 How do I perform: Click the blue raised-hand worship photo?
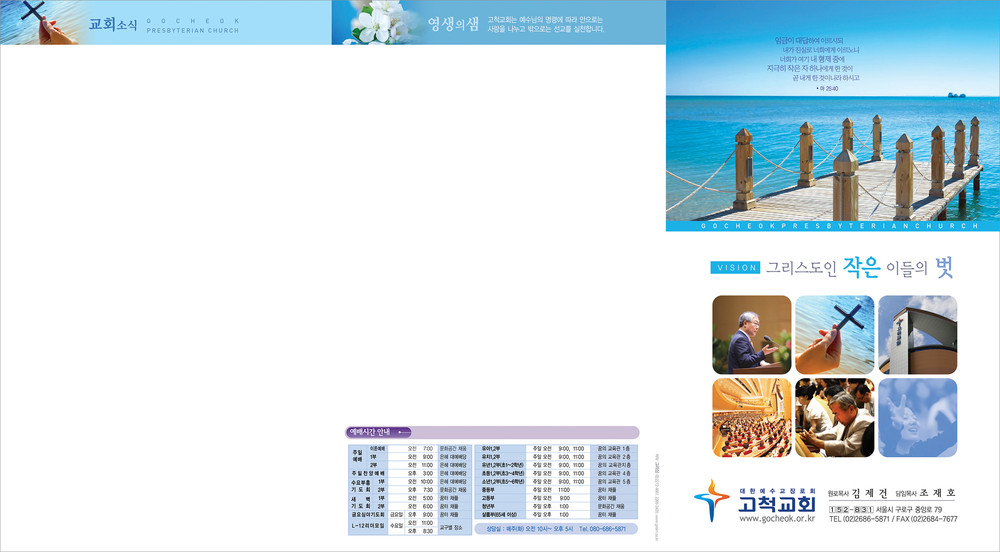917,417
